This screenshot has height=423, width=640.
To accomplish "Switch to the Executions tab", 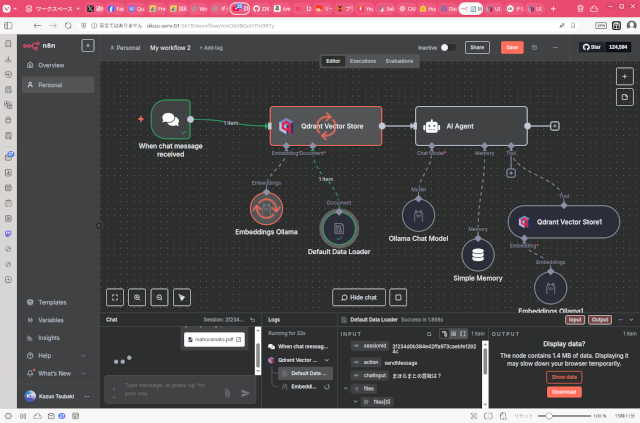I will point(363,61).
